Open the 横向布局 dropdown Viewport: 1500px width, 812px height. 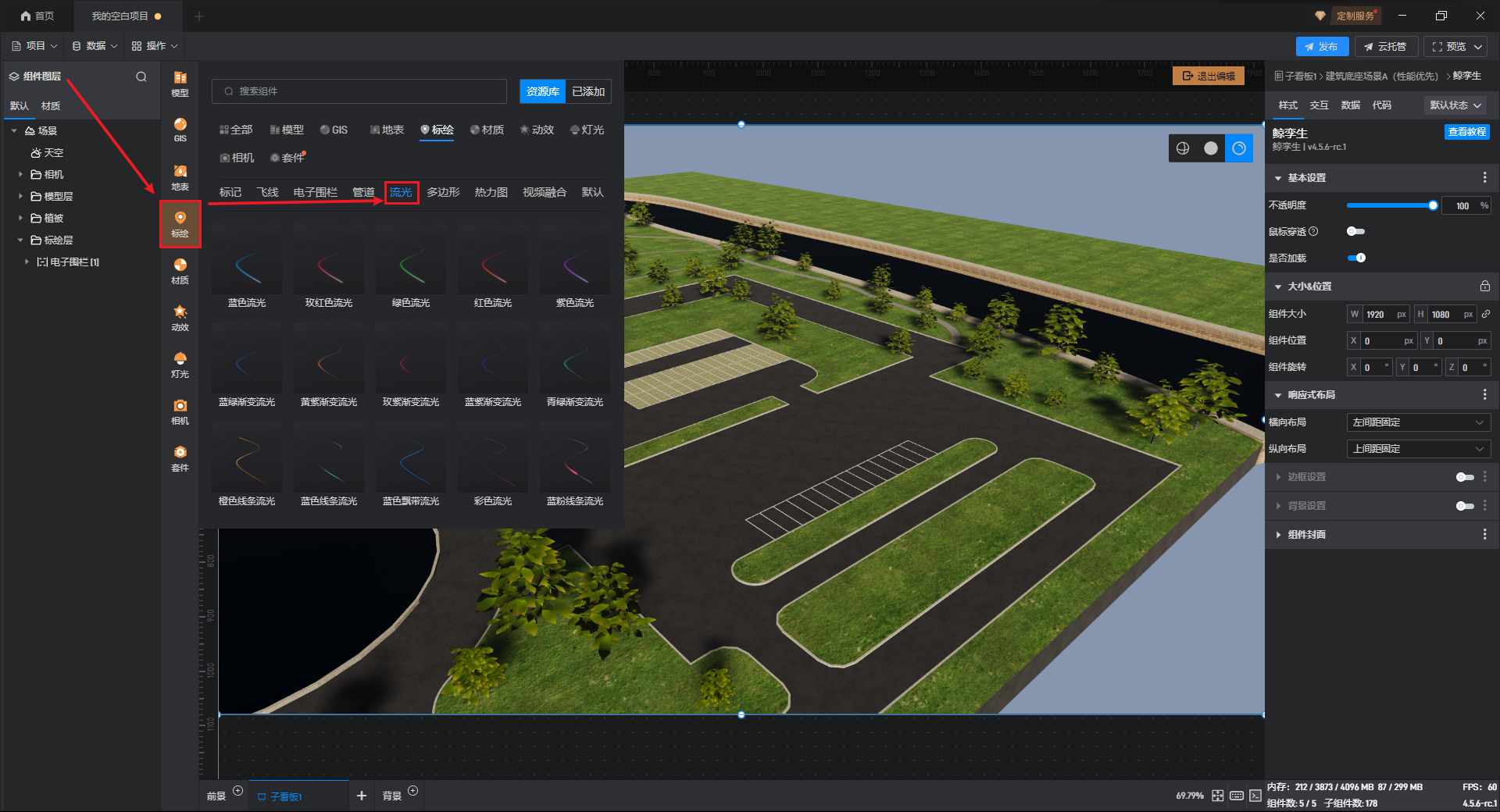(1418, 422)
